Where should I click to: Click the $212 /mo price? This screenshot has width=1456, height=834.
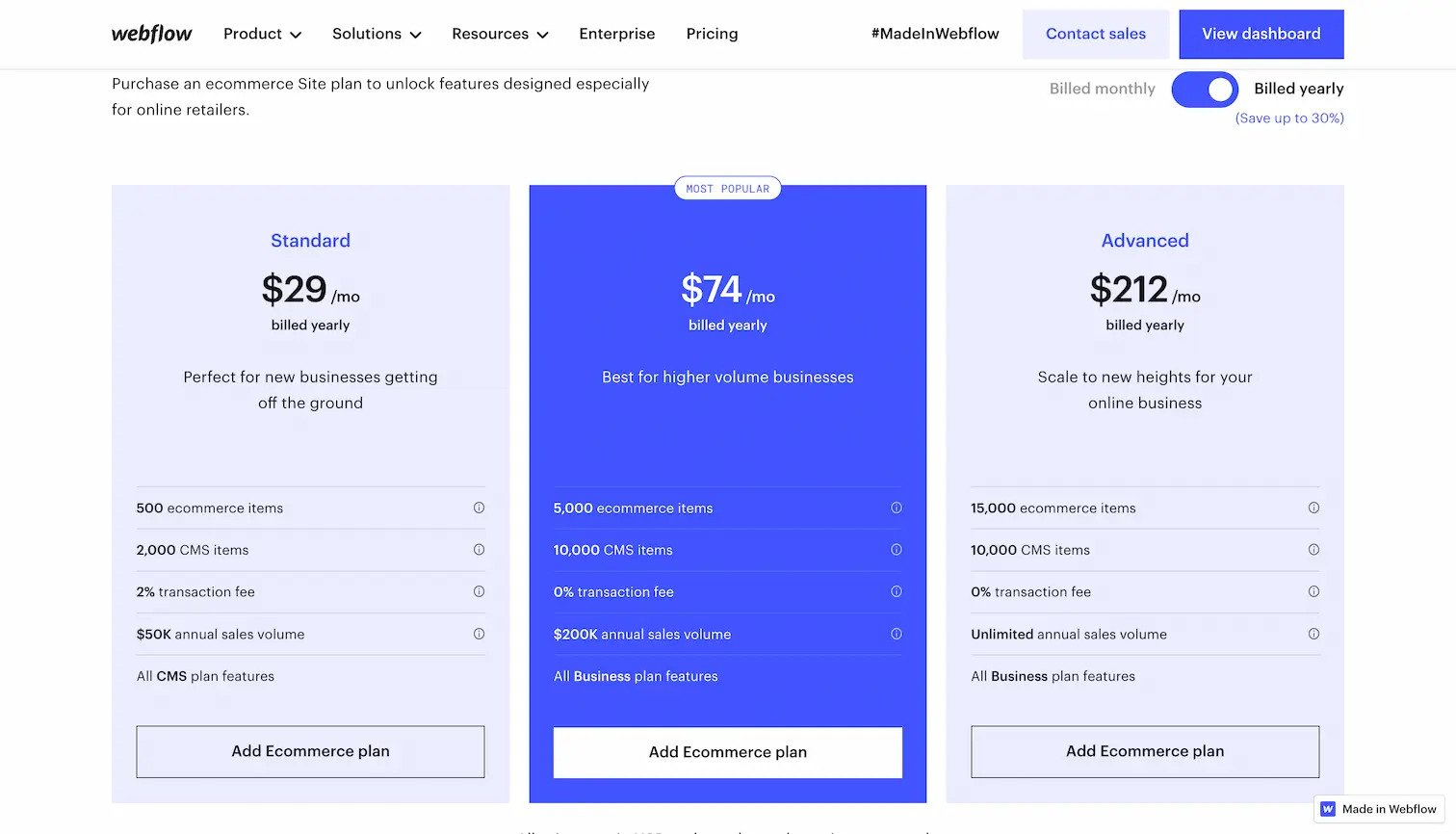[1145, 290]
